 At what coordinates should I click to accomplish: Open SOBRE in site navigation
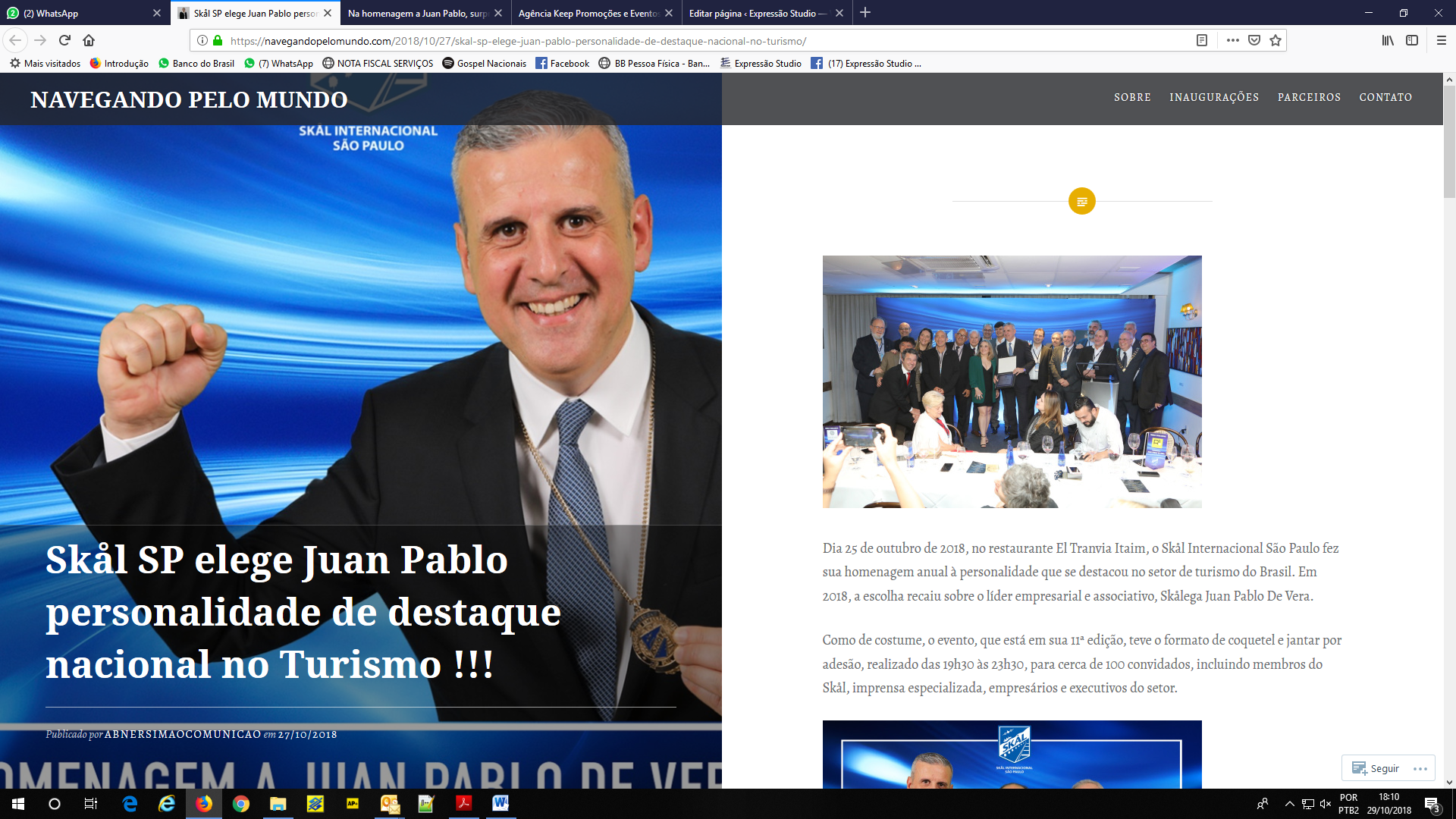coord(1132,97)
